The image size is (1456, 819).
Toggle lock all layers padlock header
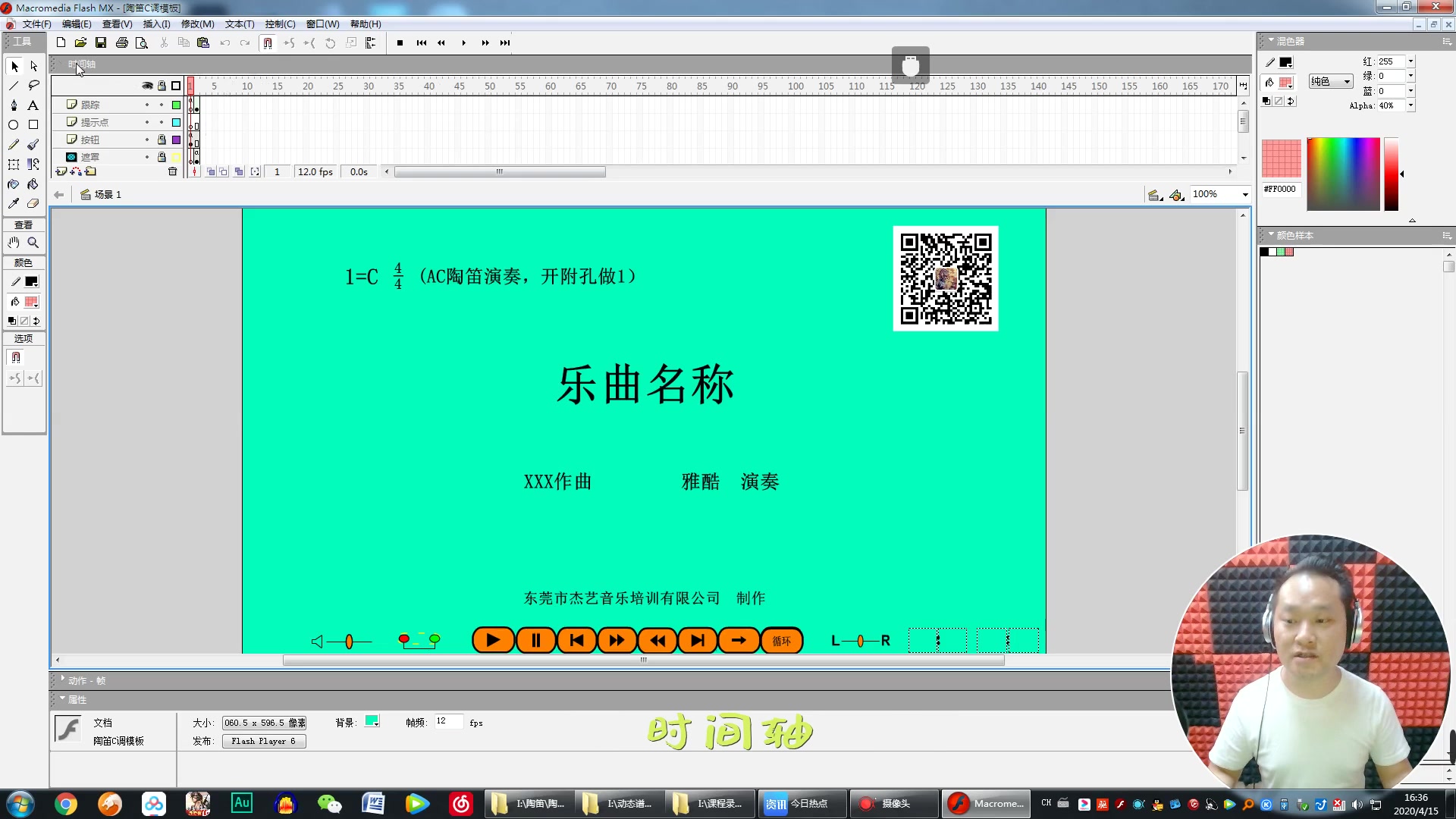click(x=162, y=86)
